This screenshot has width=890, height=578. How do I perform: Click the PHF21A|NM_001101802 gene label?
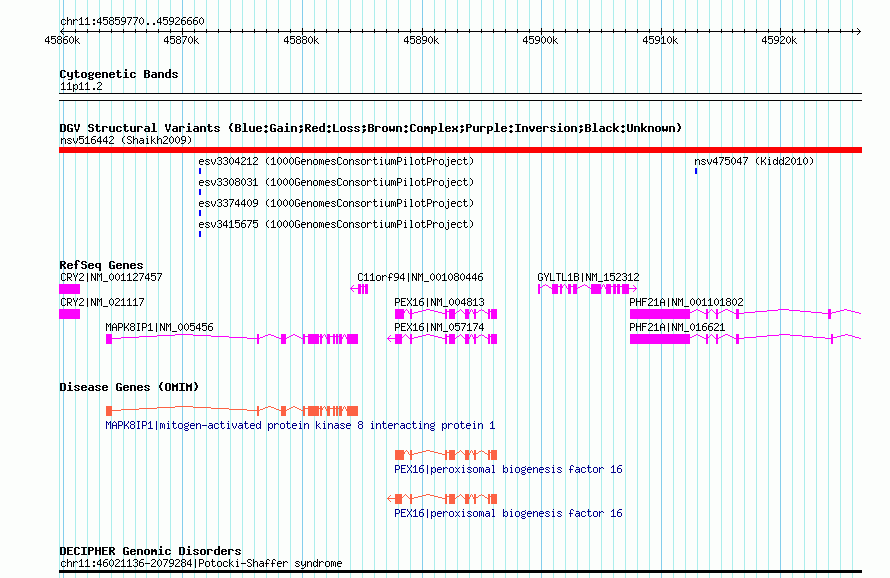pos(686,302)
